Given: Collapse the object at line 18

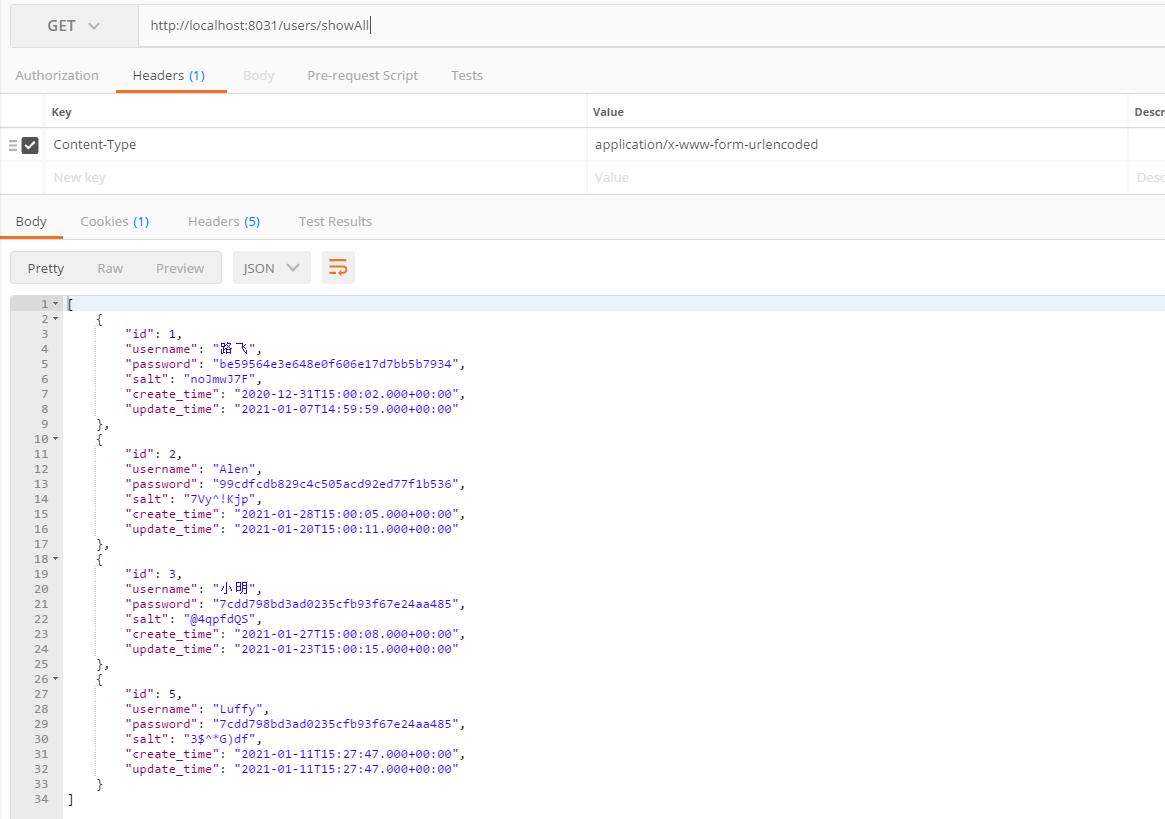Looking at the screenshot, I should click(56, 559).
